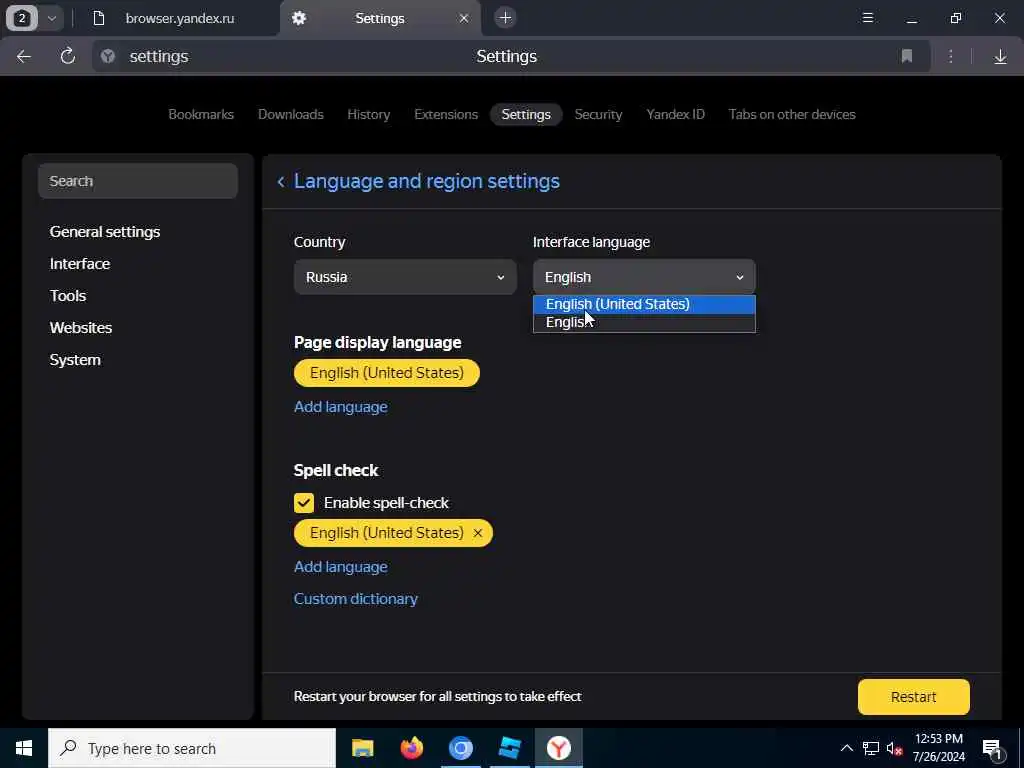Switch to the browser.yandex.ru tab

(x=180, y=18)
